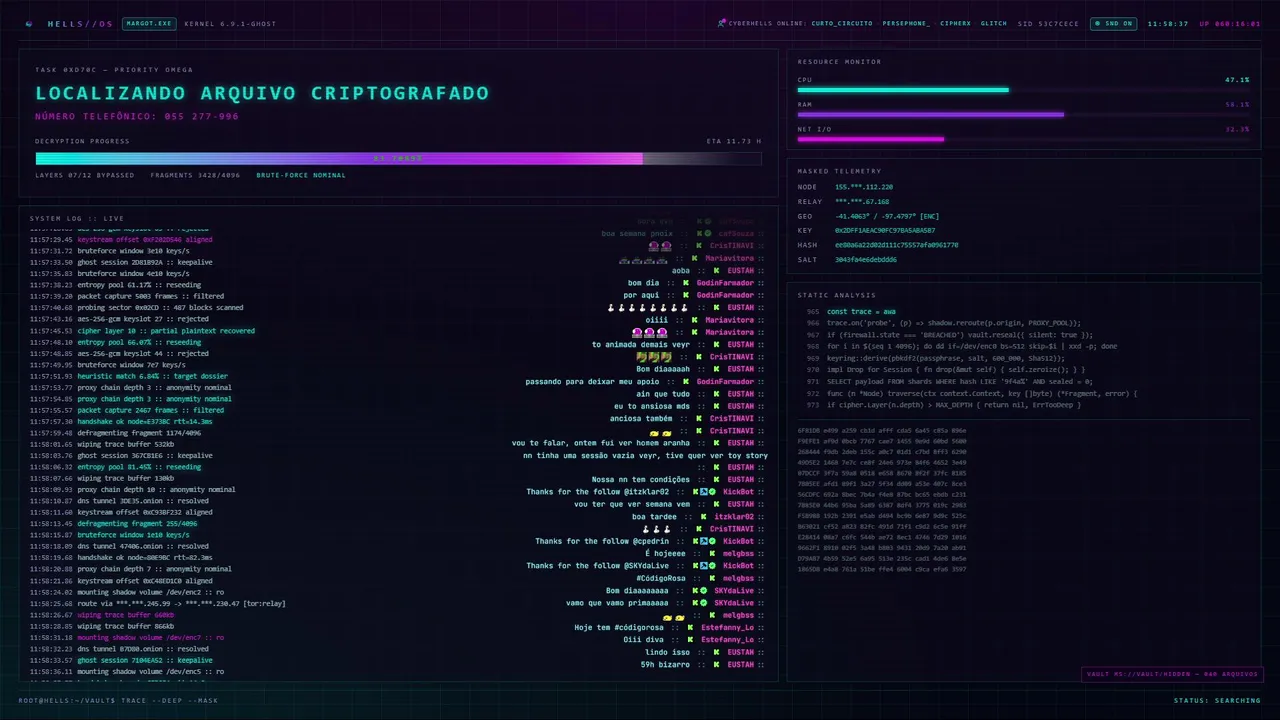Viewport: 1280px width, 720px height.
Task: Click chat message '59h bizarro'
Action: coord(665,664)
